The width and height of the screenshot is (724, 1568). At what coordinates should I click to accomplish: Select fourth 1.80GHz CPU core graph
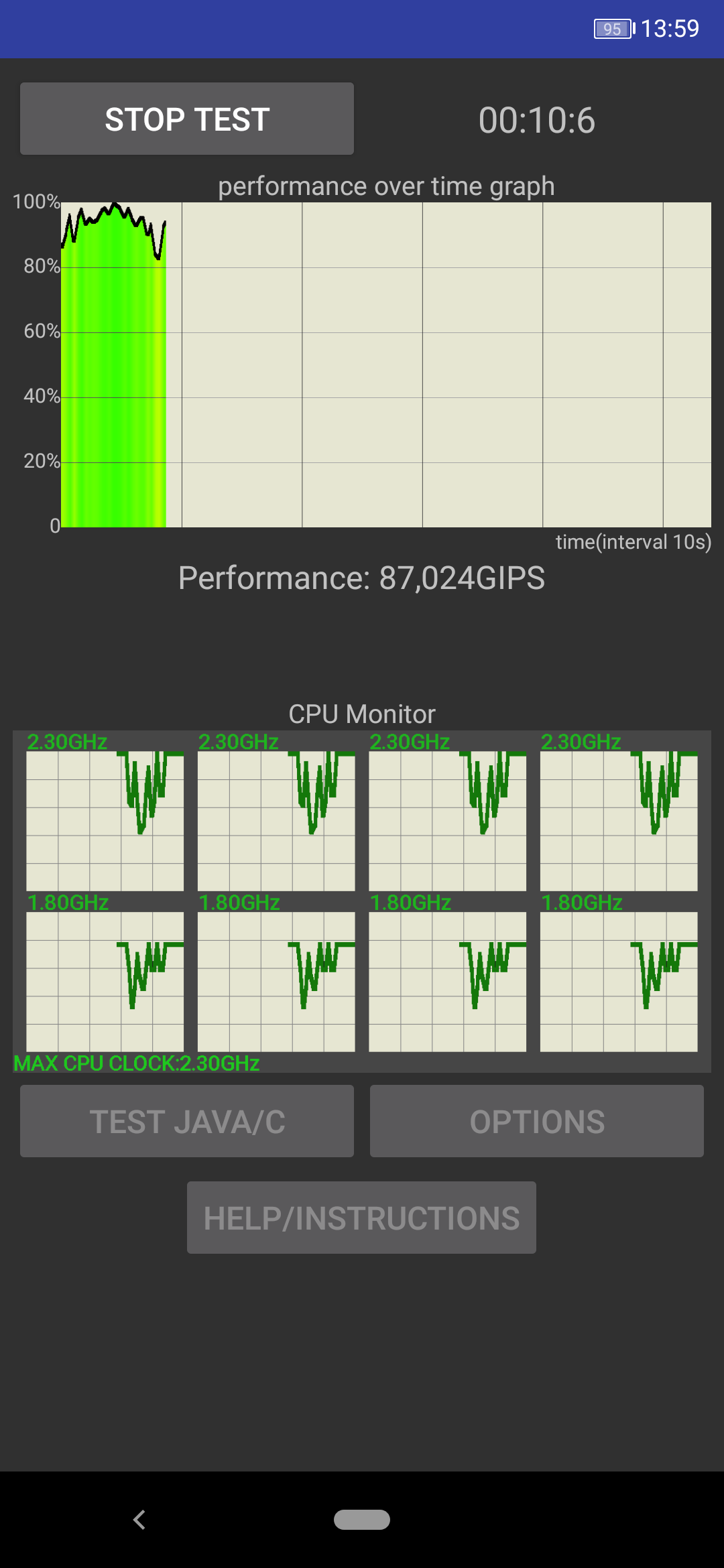pos(619,982)
